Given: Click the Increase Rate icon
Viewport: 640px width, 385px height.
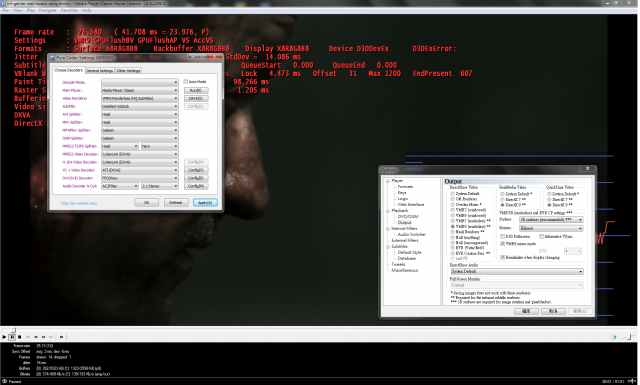Looking at the screenshot, I should (x=43, y=337).
